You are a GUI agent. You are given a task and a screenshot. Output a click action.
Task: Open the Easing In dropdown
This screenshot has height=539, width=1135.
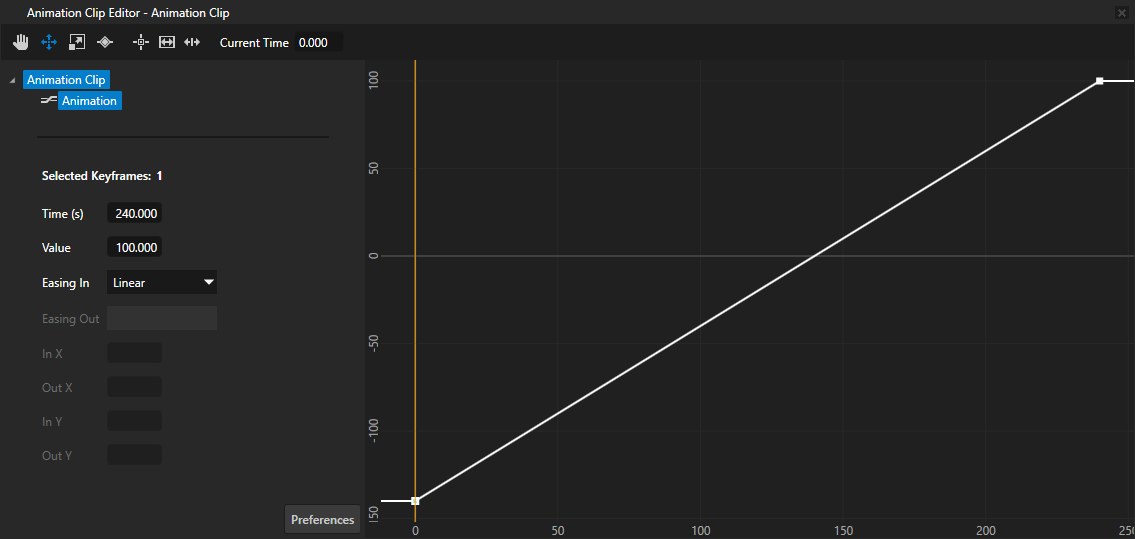point(162,283)
